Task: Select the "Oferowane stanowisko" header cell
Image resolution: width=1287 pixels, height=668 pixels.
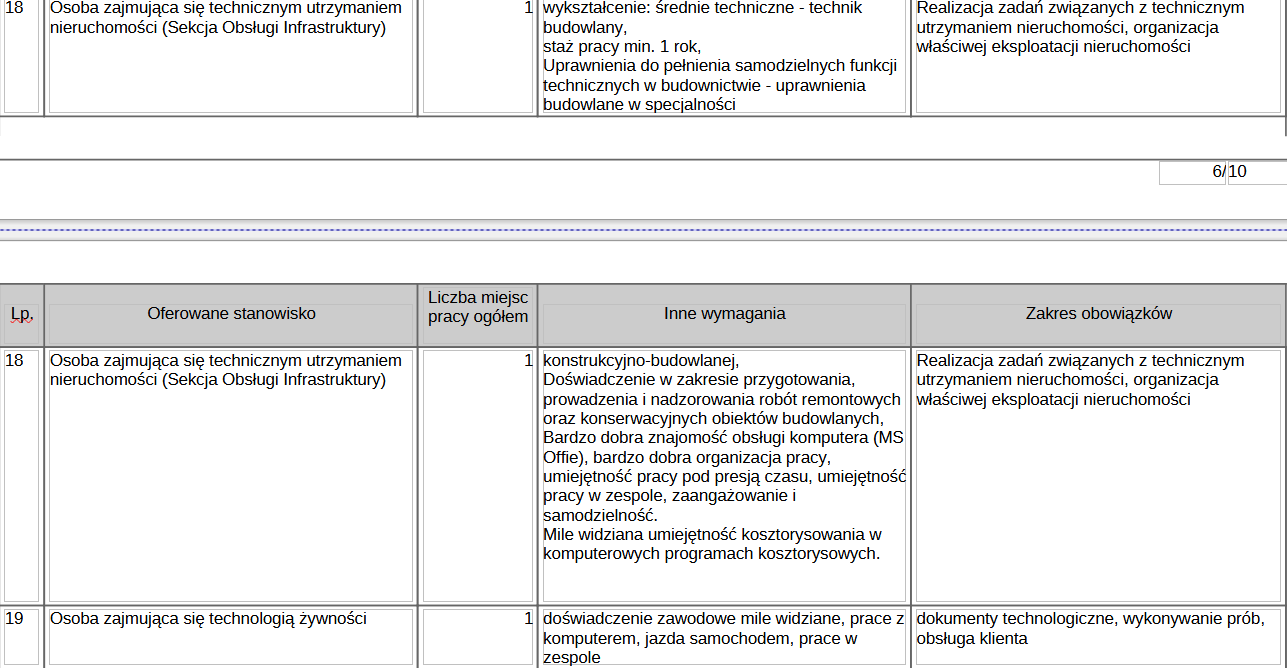Action: click(231, 314)
